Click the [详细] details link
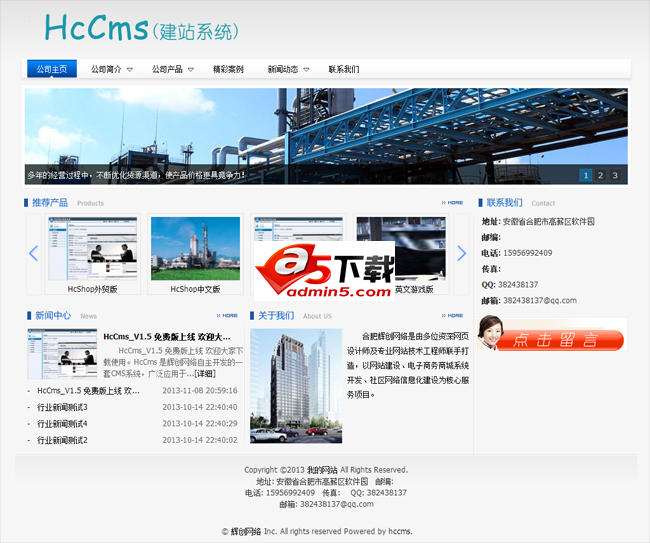650x543 pixels. (x=205, y=373)
